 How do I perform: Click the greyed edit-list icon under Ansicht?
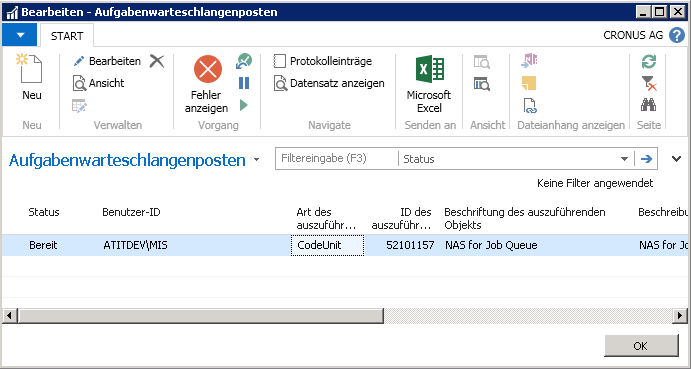point(80,106)
